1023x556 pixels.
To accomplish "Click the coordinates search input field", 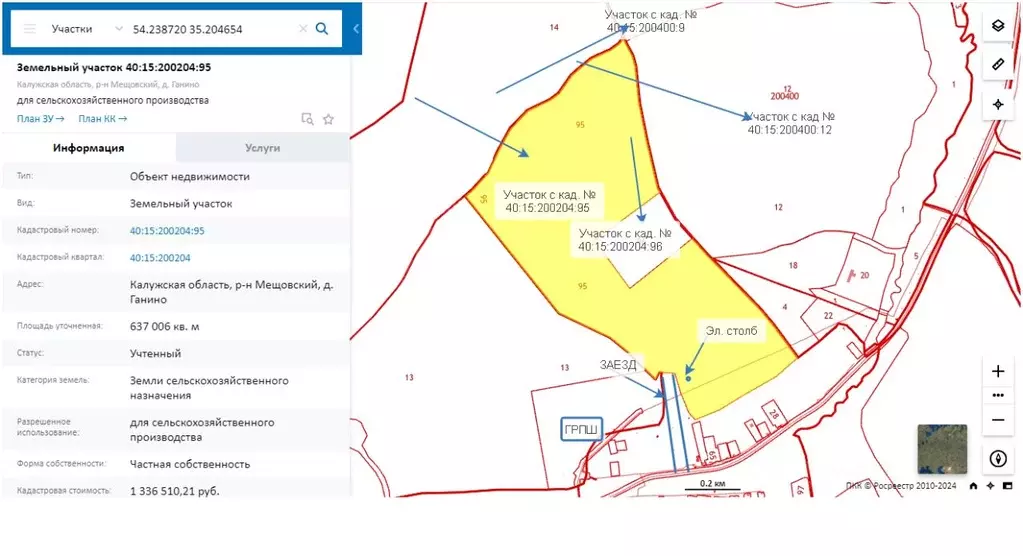I will tap(210, 29).
